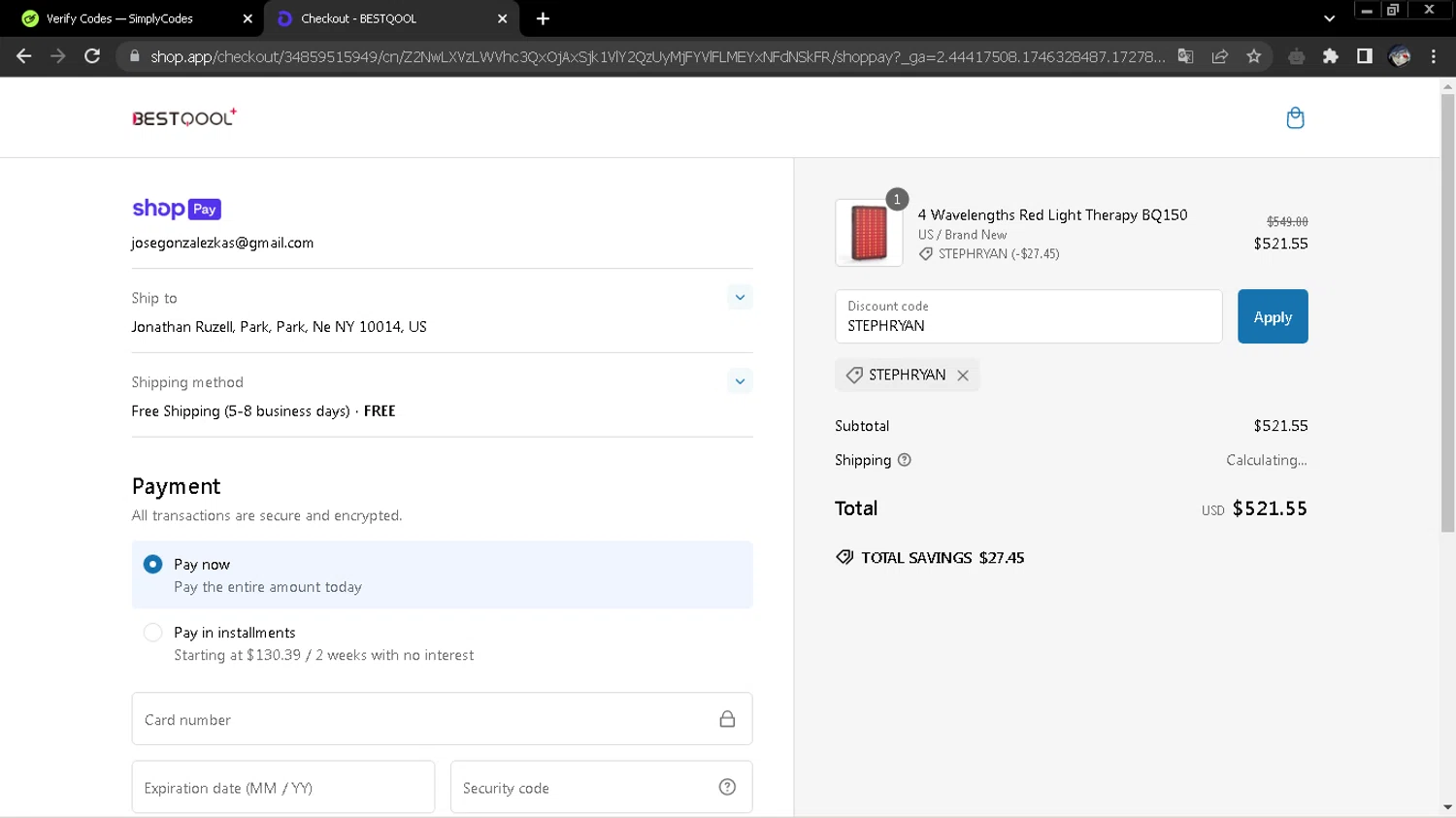
Task: Click the Shop Pay logo
Action: point(177,209)
